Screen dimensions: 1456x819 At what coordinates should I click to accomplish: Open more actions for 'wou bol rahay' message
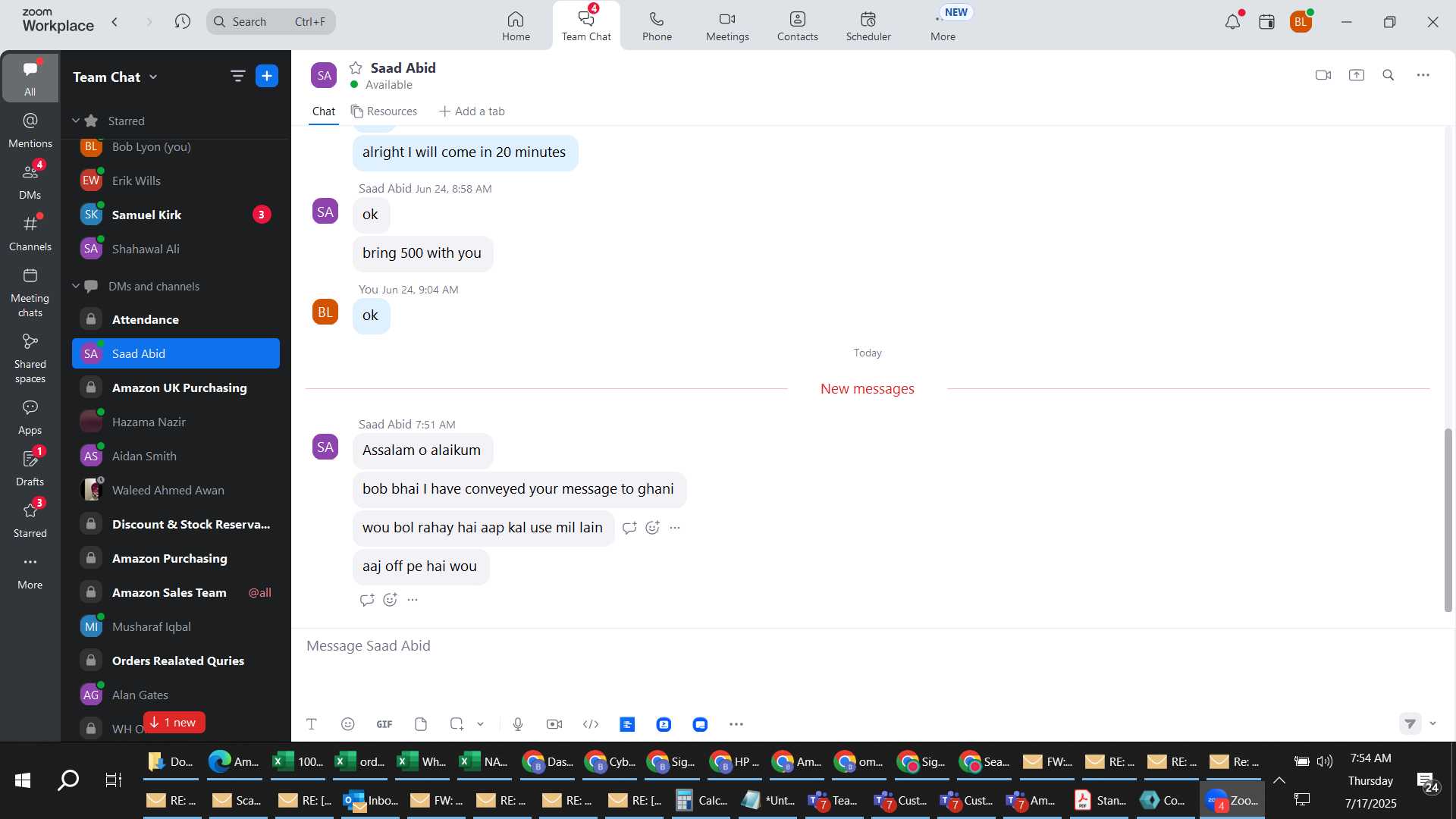(x=675, y=528)
